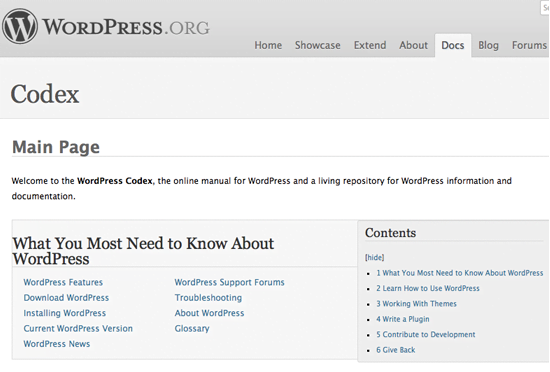
Task: Visit the Forums navigation item
Action: tap(529, 45)
